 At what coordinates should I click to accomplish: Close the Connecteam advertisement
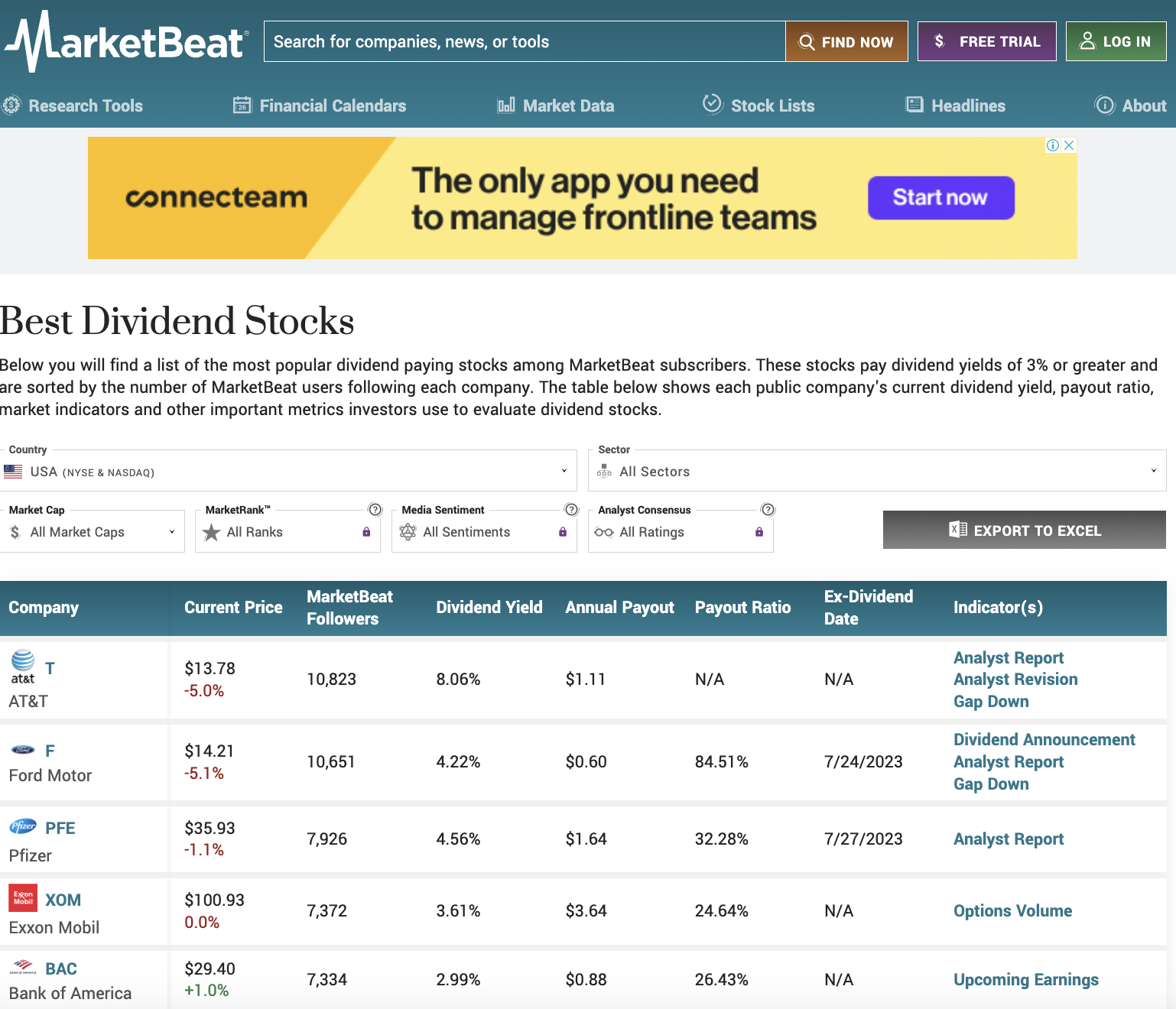point(1069,145)
